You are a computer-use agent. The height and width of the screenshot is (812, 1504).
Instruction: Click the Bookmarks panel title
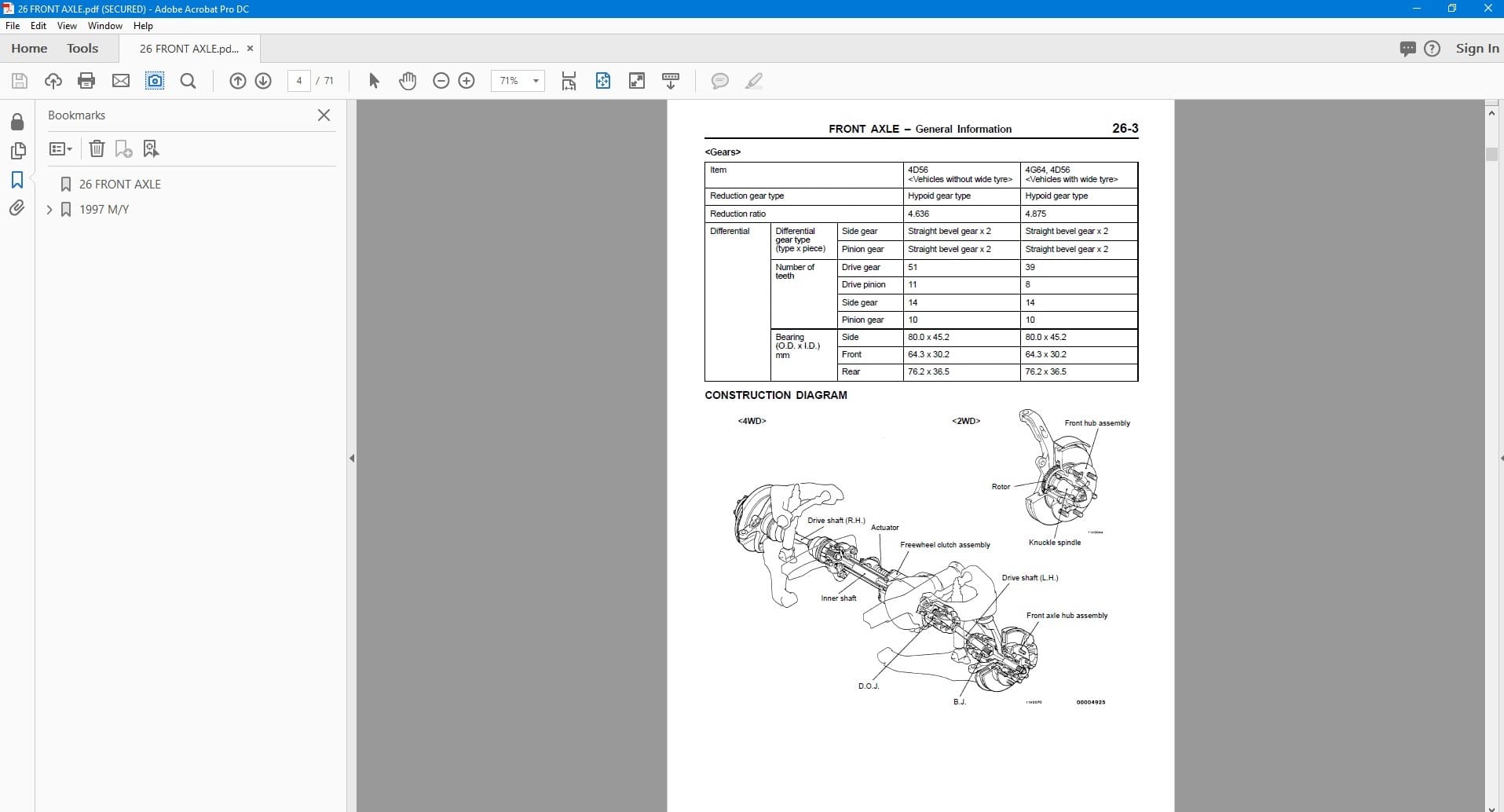[76, 115]
